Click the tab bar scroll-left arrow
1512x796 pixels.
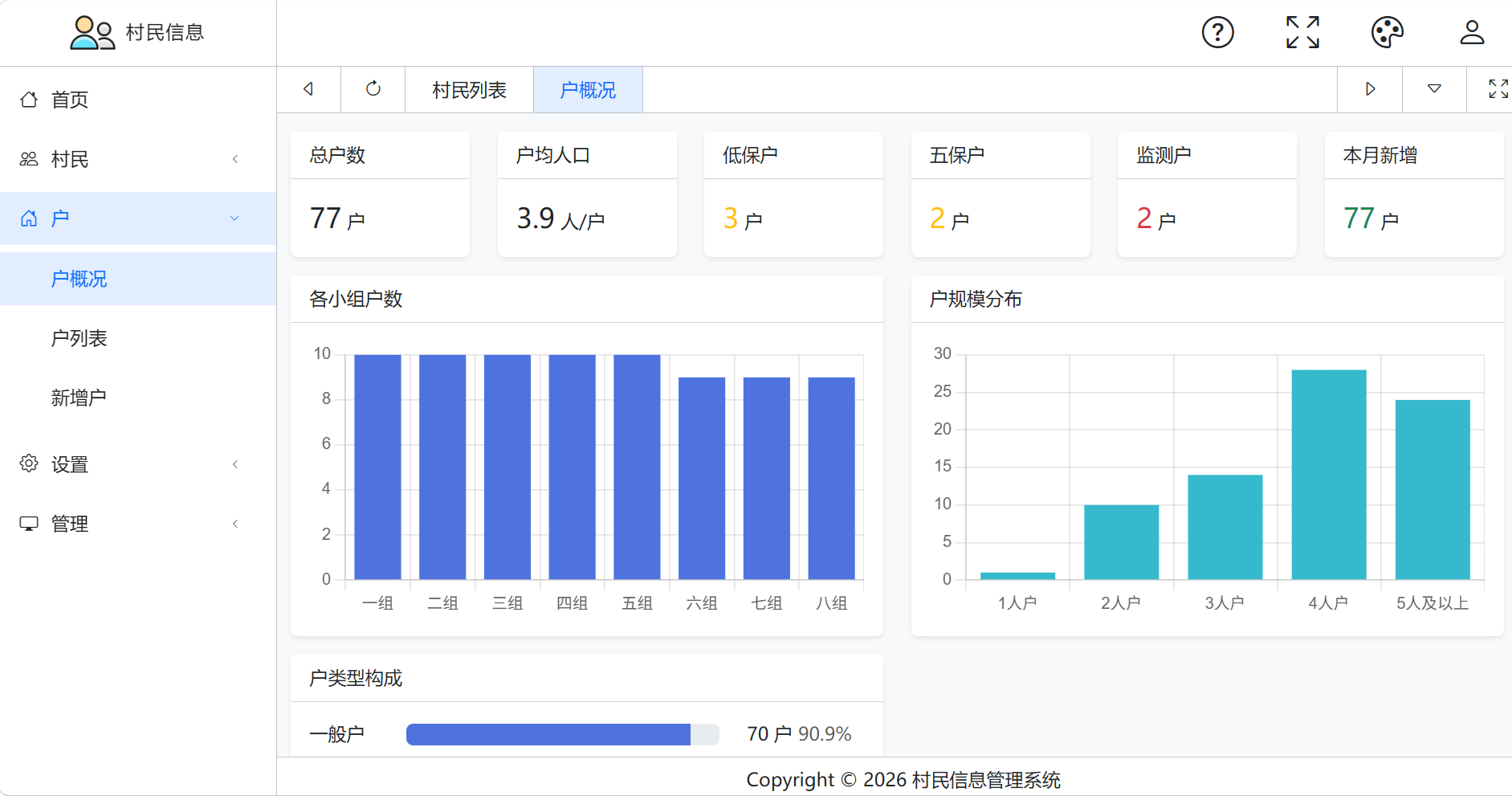click(308, 89)
